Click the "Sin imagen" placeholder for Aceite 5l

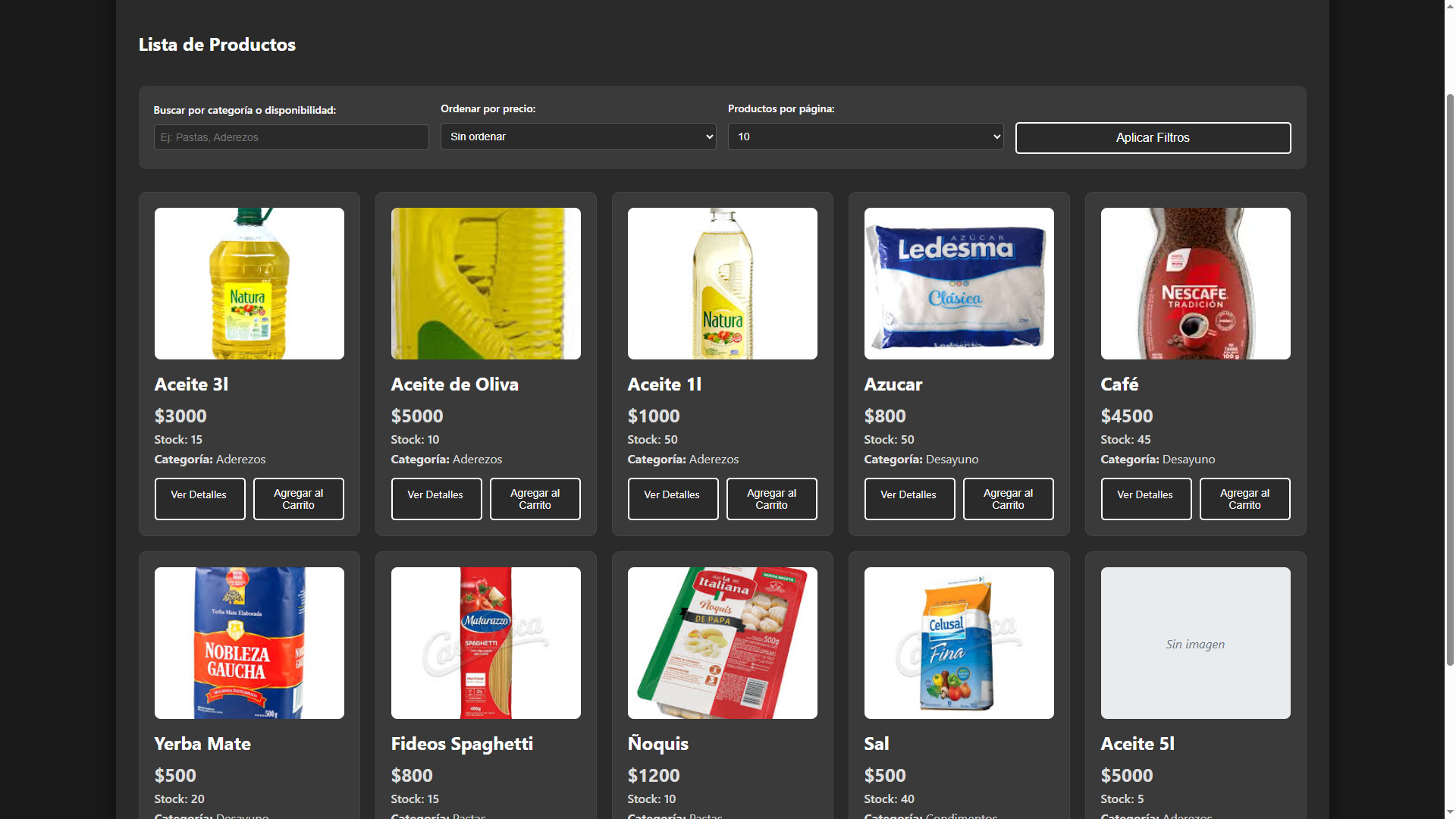pyautogui.click(x=1195, y=642)
